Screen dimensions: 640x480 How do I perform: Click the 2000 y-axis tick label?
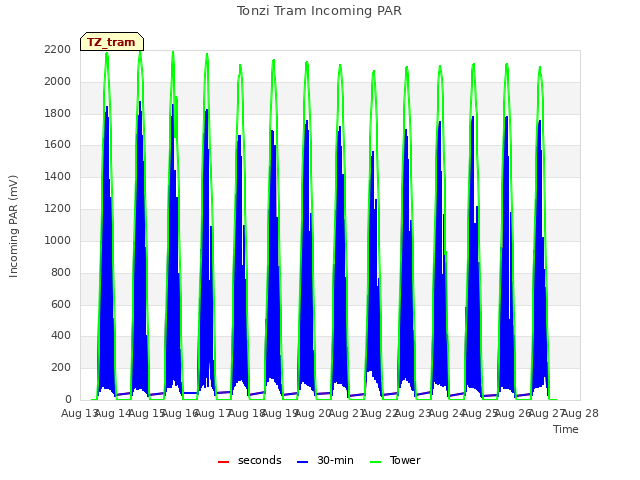click(x=58, y=82)
